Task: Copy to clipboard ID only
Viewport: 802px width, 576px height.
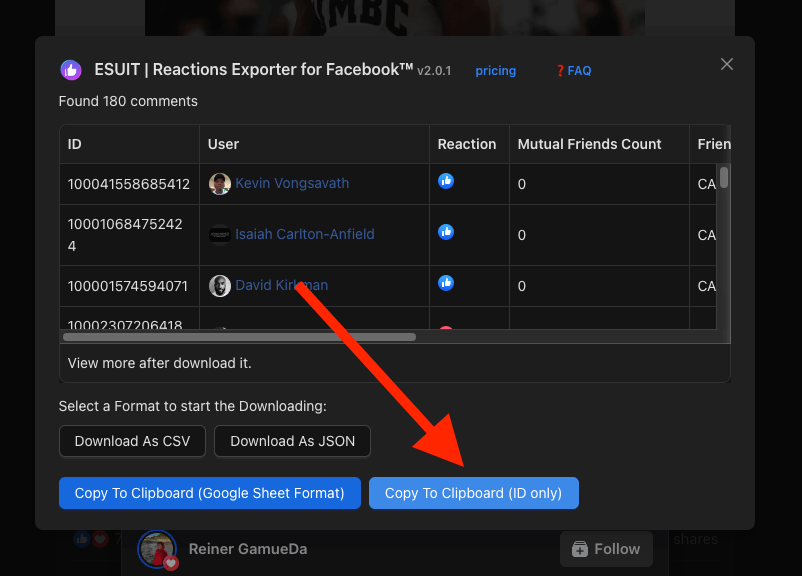Action: [x=473, y=493]
